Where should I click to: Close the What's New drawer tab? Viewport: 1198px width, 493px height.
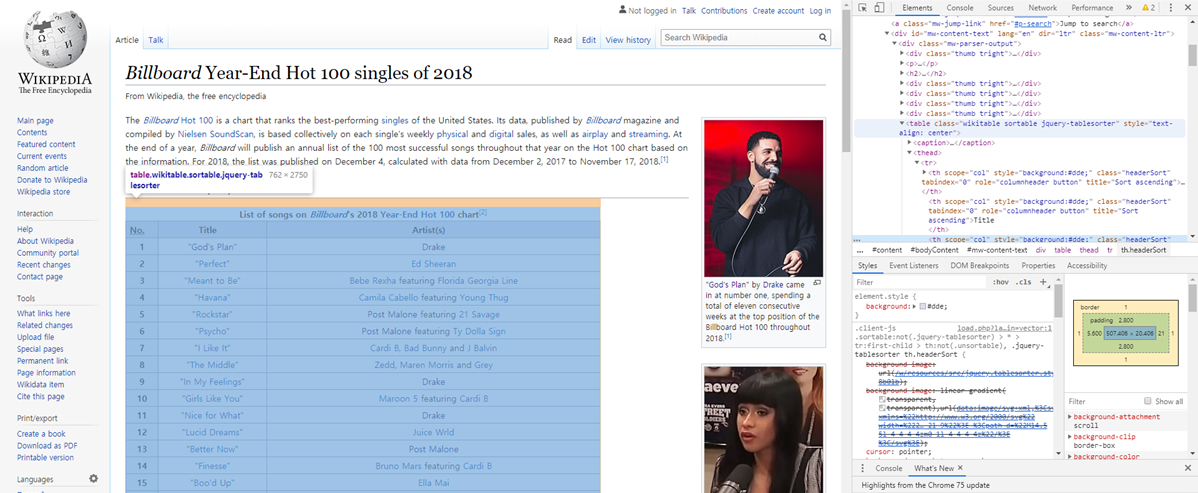point(960,468)
